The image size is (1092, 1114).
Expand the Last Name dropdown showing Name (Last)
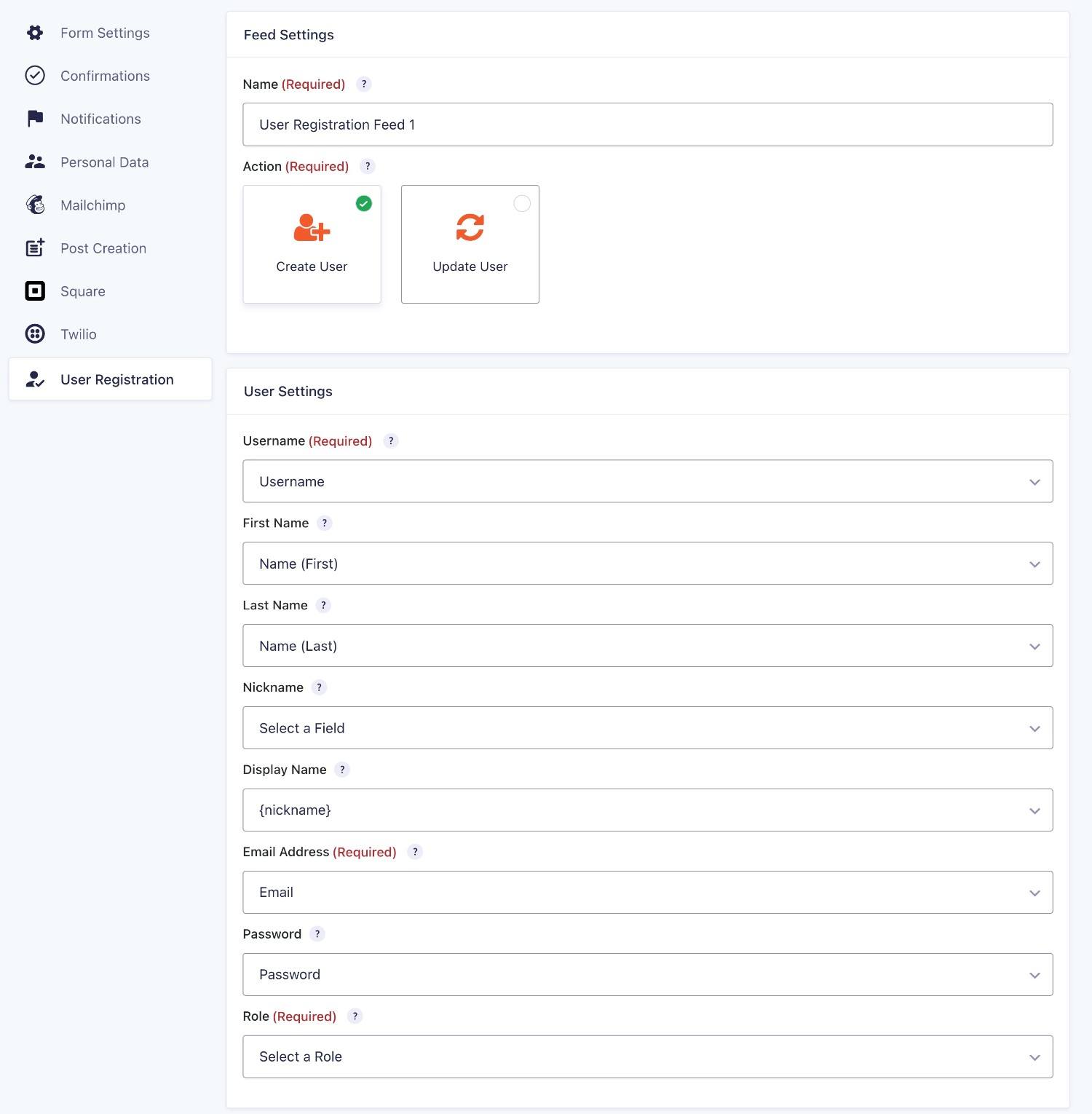point(648,646)
